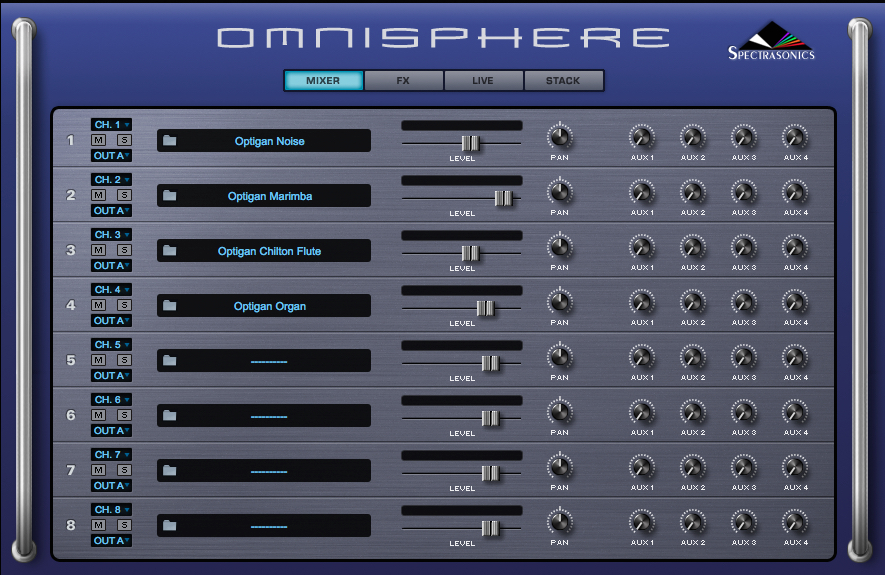Mute part 3 Optigan Chilton Flute
885x575 pixels.
[x=99, y=250]
